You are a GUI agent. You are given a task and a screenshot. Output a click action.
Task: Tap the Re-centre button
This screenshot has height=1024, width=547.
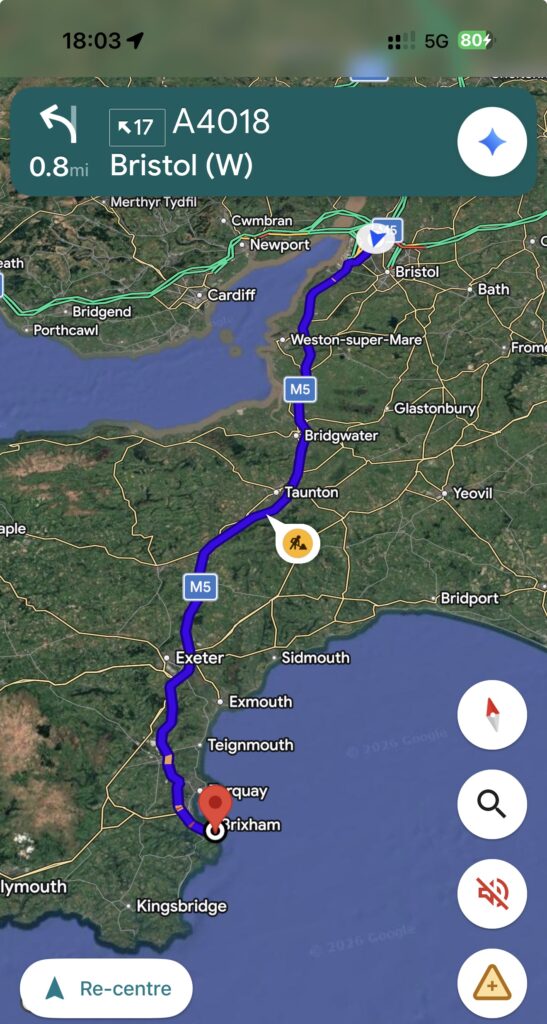pos(106,989)
